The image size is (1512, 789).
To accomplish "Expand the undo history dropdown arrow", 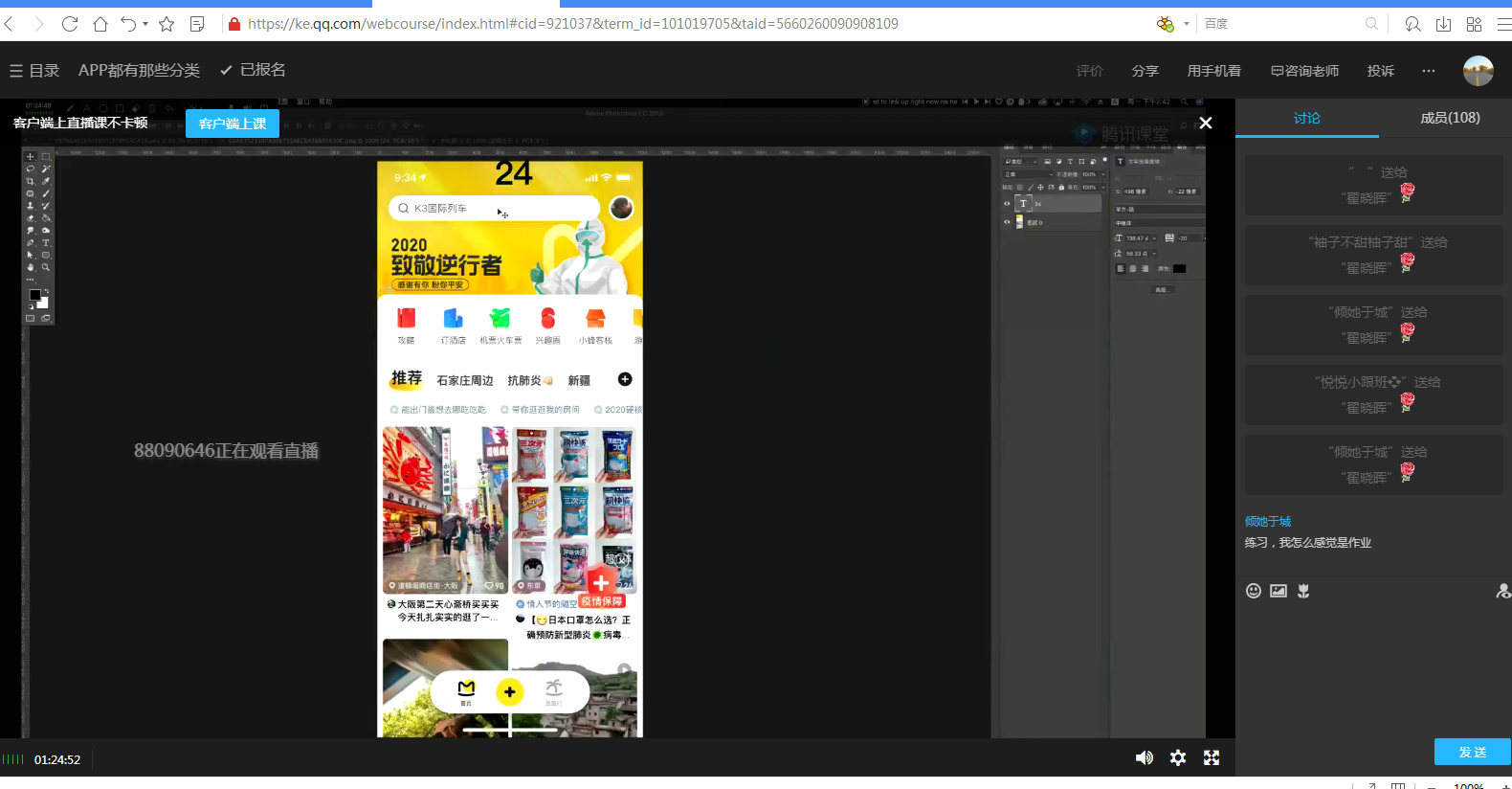I will point(145,24).
